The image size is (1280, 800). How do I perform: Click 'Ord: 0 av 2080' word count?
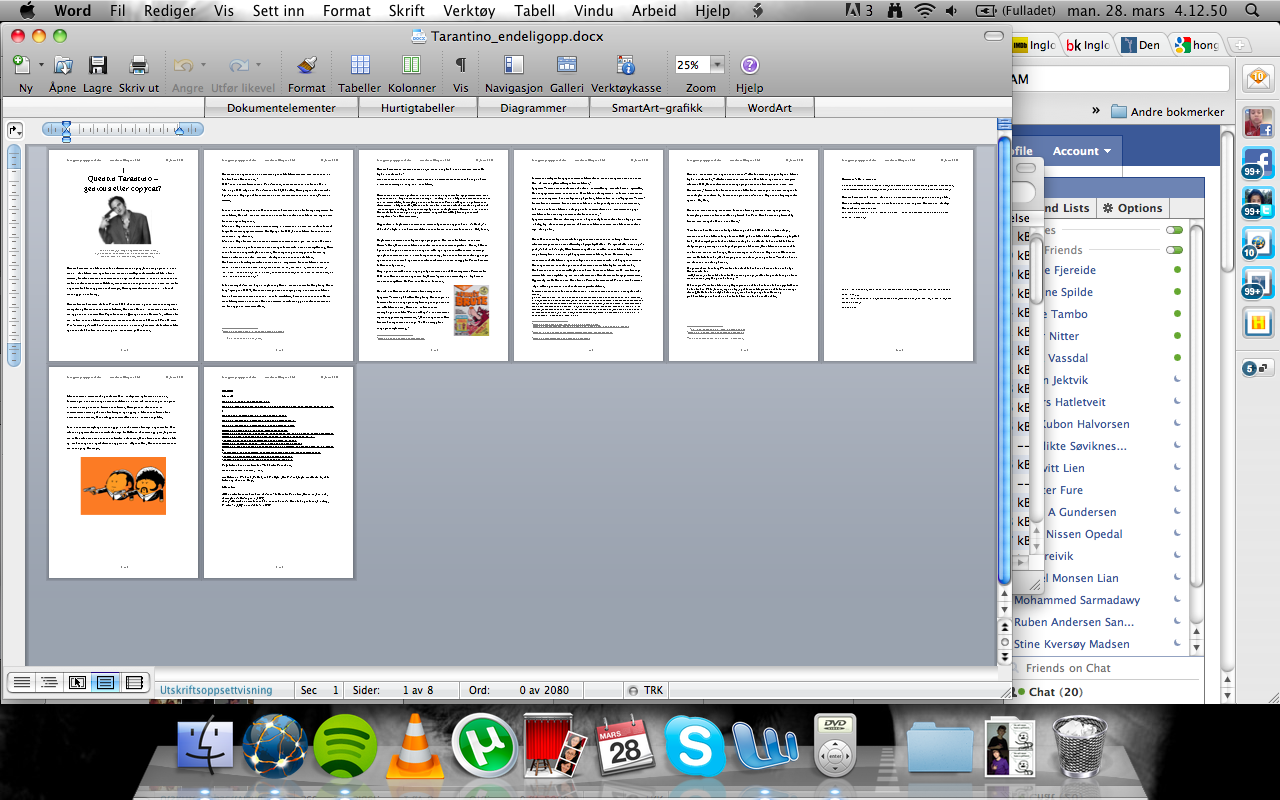tap(519, 690)
